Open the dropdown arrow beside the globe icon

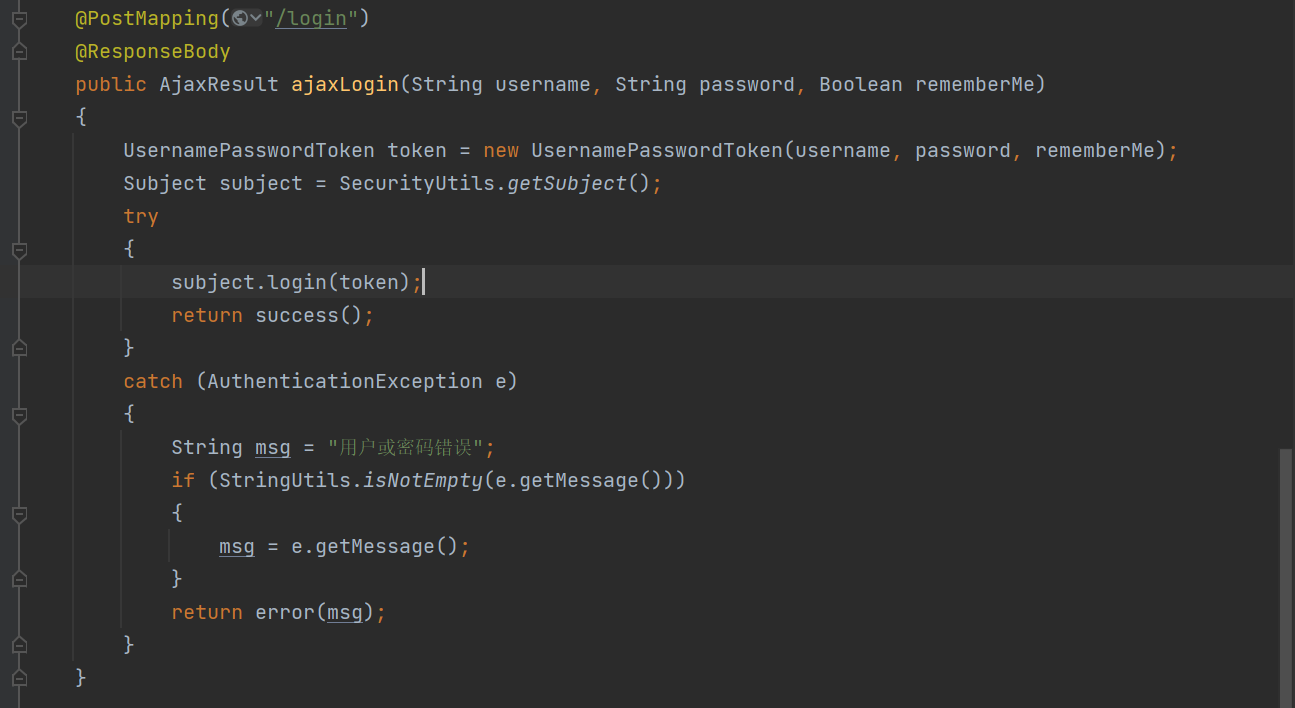coord(256,18)
